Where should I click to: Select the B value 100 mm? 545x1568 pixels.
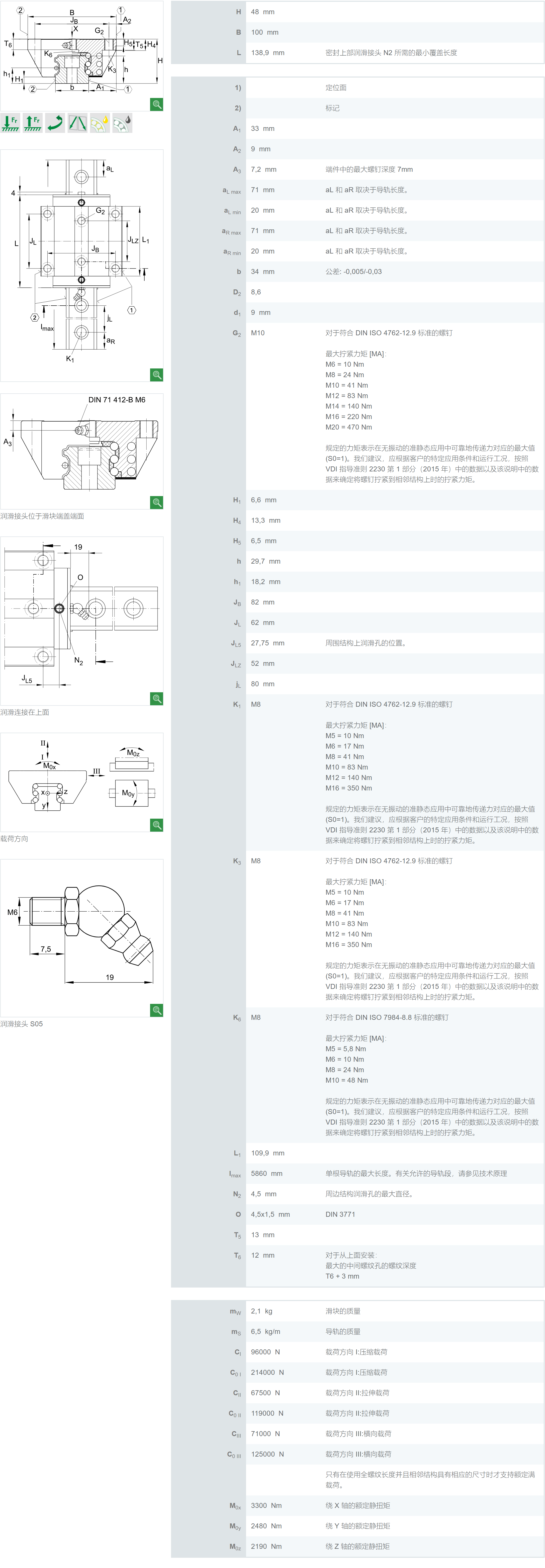[x=265, y=32]
